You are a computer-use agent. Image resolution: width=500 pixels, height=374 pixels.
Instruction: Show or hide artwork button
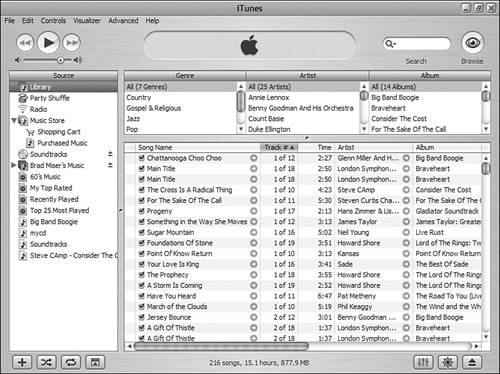95,362
